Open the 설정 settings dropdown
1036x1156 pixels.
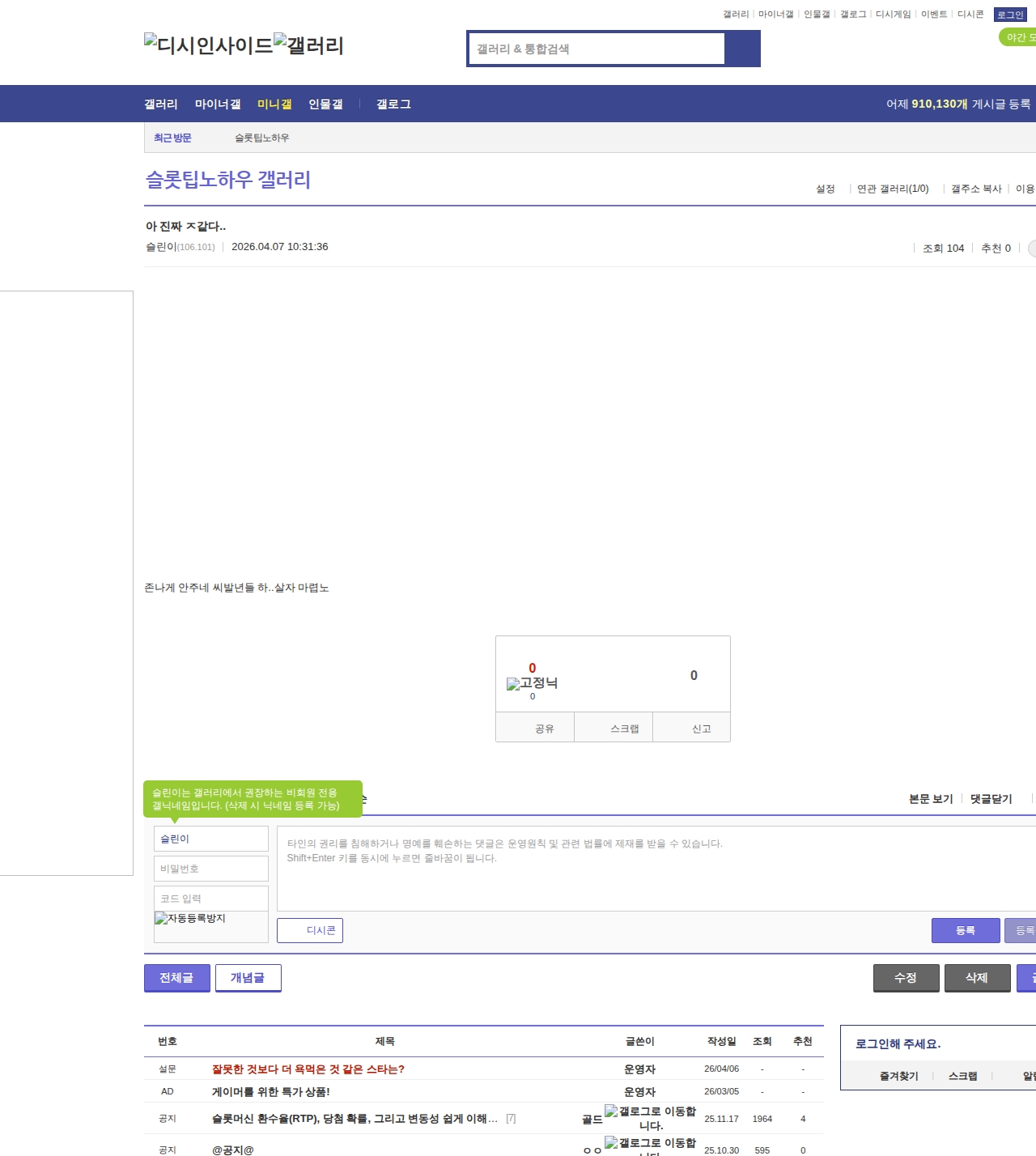pyautogui.click(x=826, y=189)
